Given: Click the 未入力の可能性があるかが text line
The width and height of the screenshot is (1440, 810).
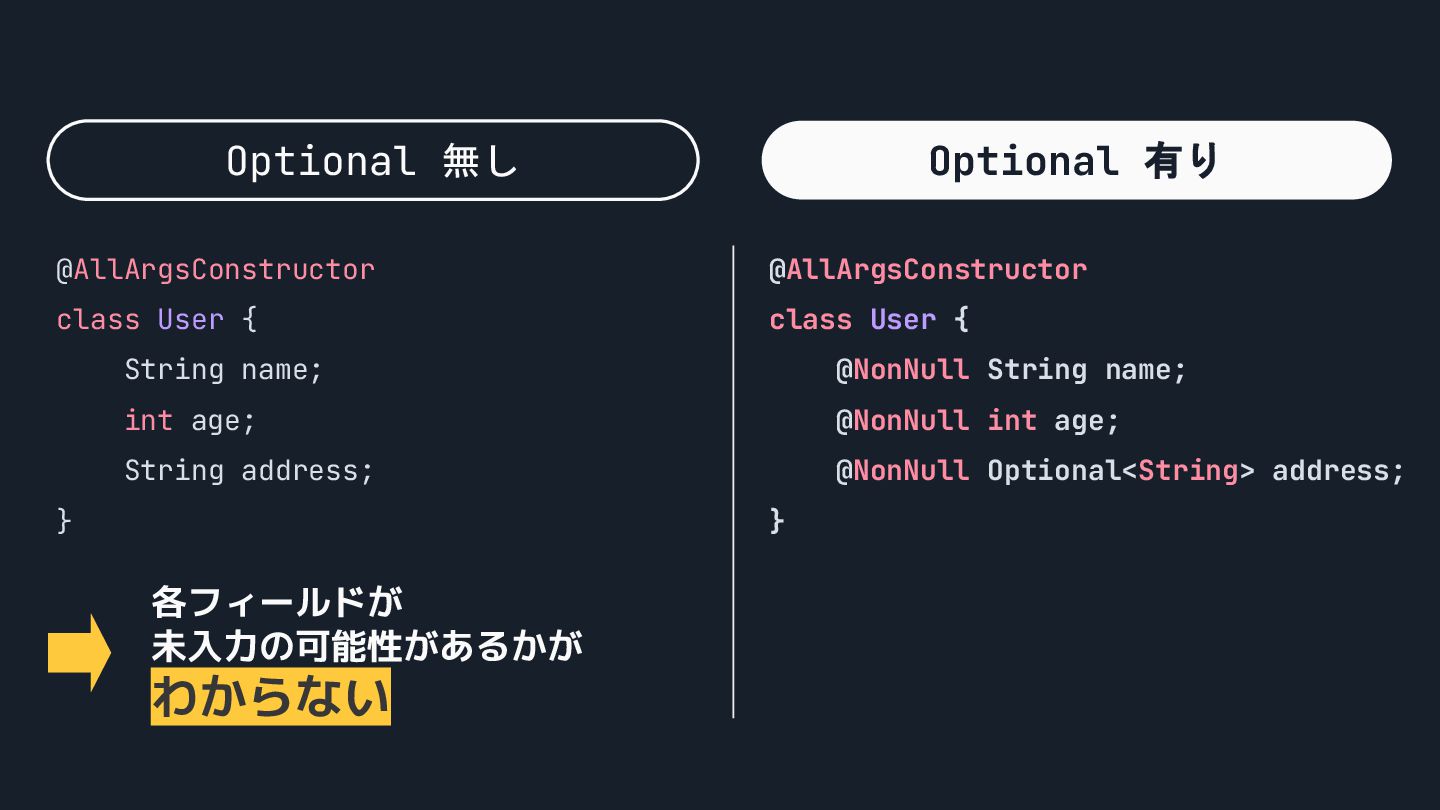Looking at the screenshot, I should click(367, 646).
